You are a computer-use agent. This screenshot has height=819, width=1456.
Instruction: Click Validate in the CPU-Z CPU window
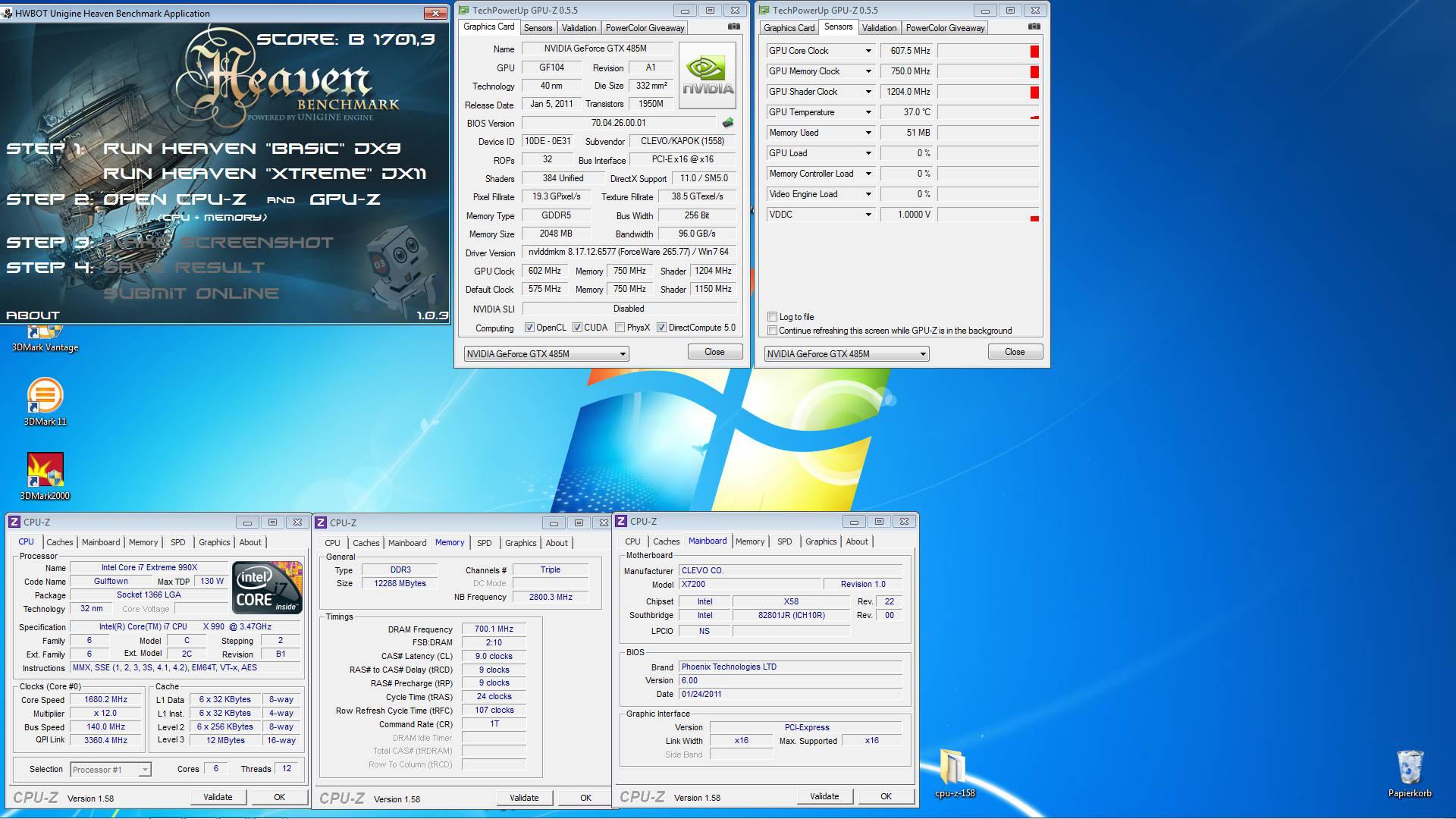[218, 797]
